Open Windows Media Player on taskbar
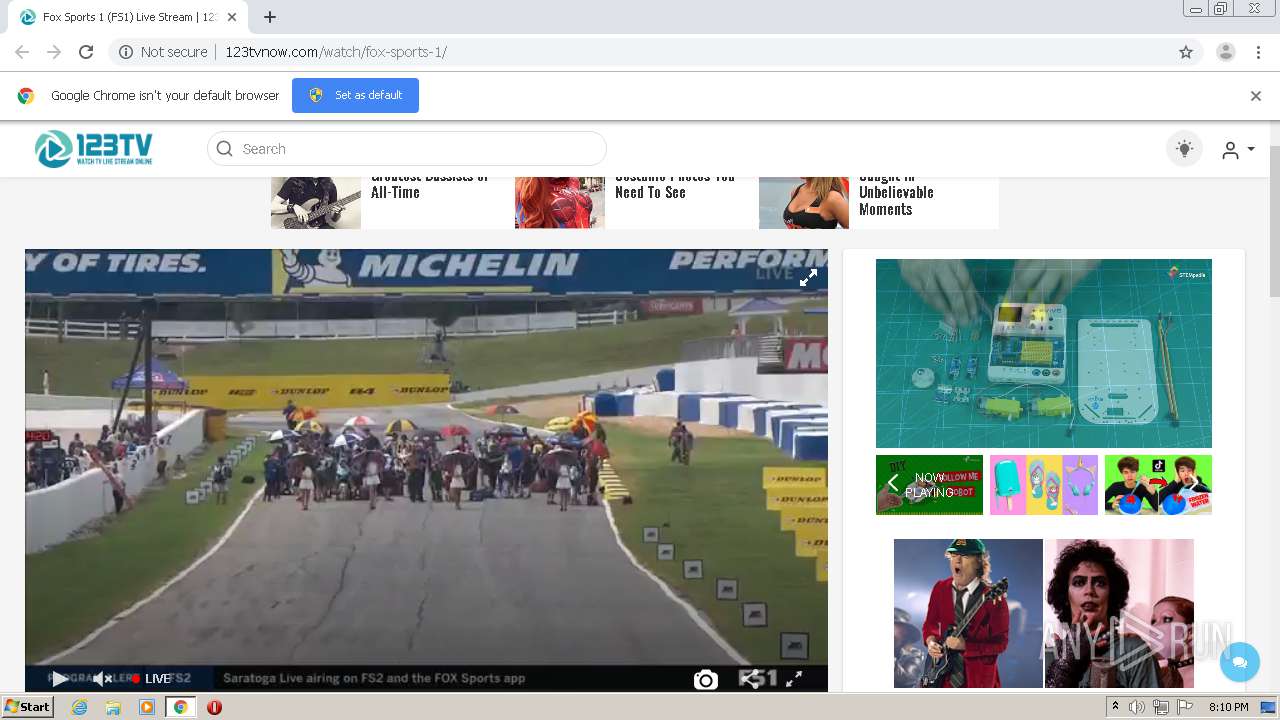 coord(147,707)
